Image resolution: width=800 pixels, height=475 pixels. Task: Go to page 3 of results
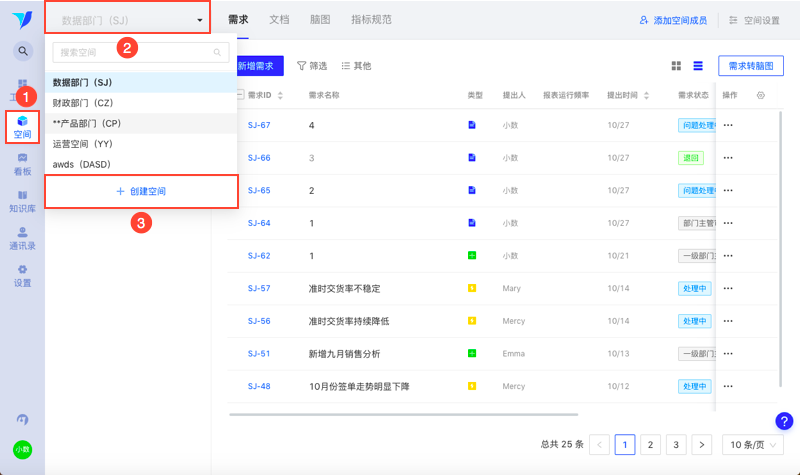(676, 445)
